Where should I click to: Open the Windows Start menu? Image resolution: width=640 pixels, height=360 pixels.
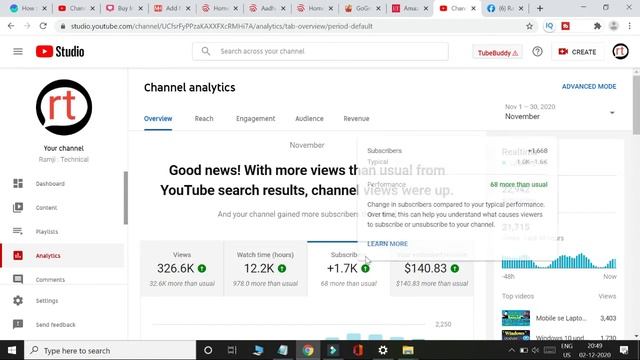[x=12, y=350]
